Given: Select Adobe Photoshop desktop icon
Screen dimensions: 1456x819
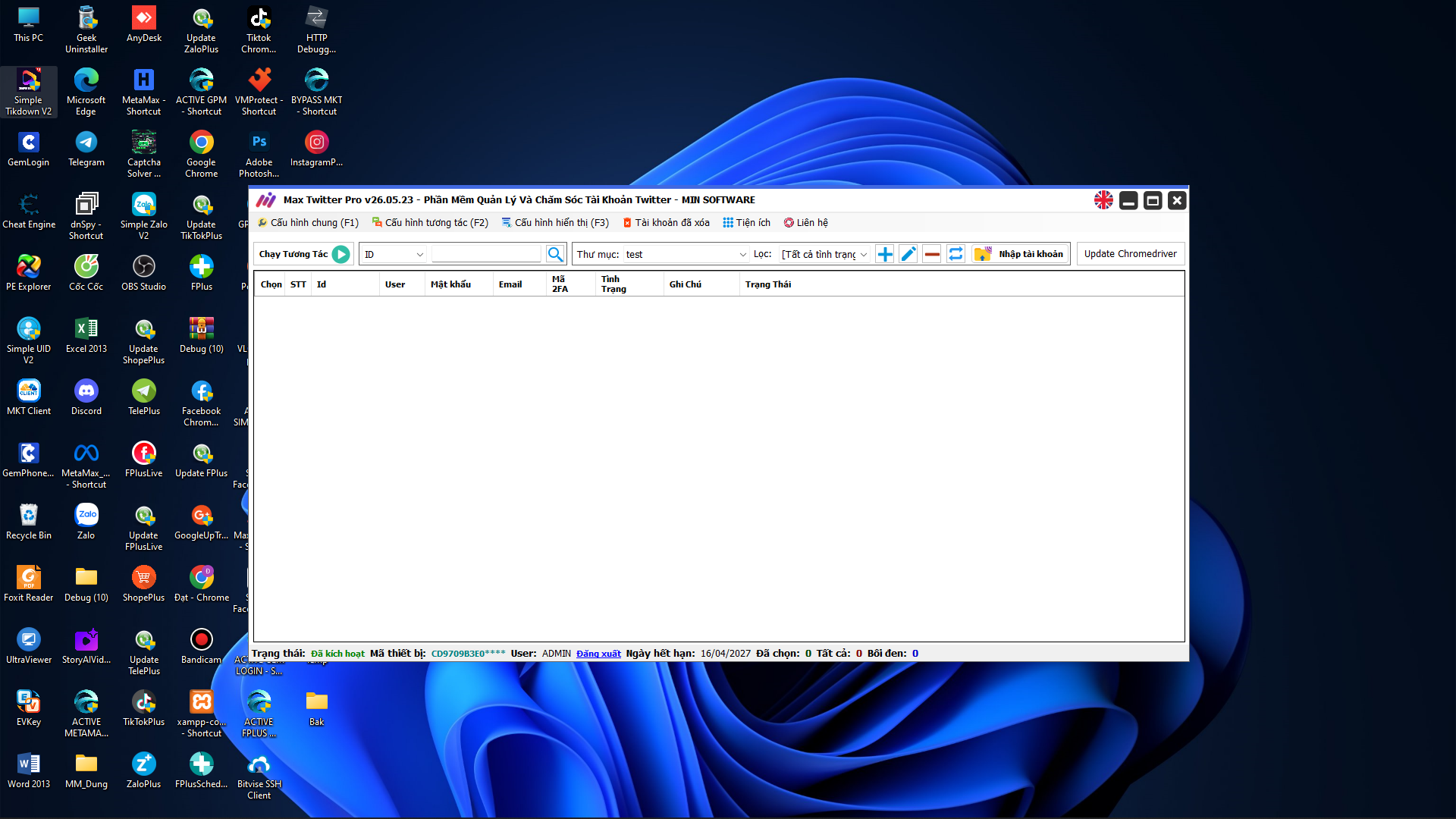Looking at the screenshot, I should coord(259,154).
